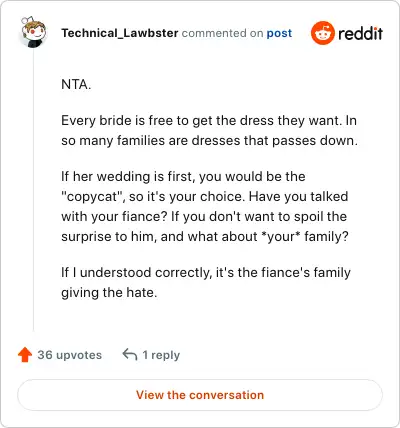Follow the blue "post" link

coord(279,33)
